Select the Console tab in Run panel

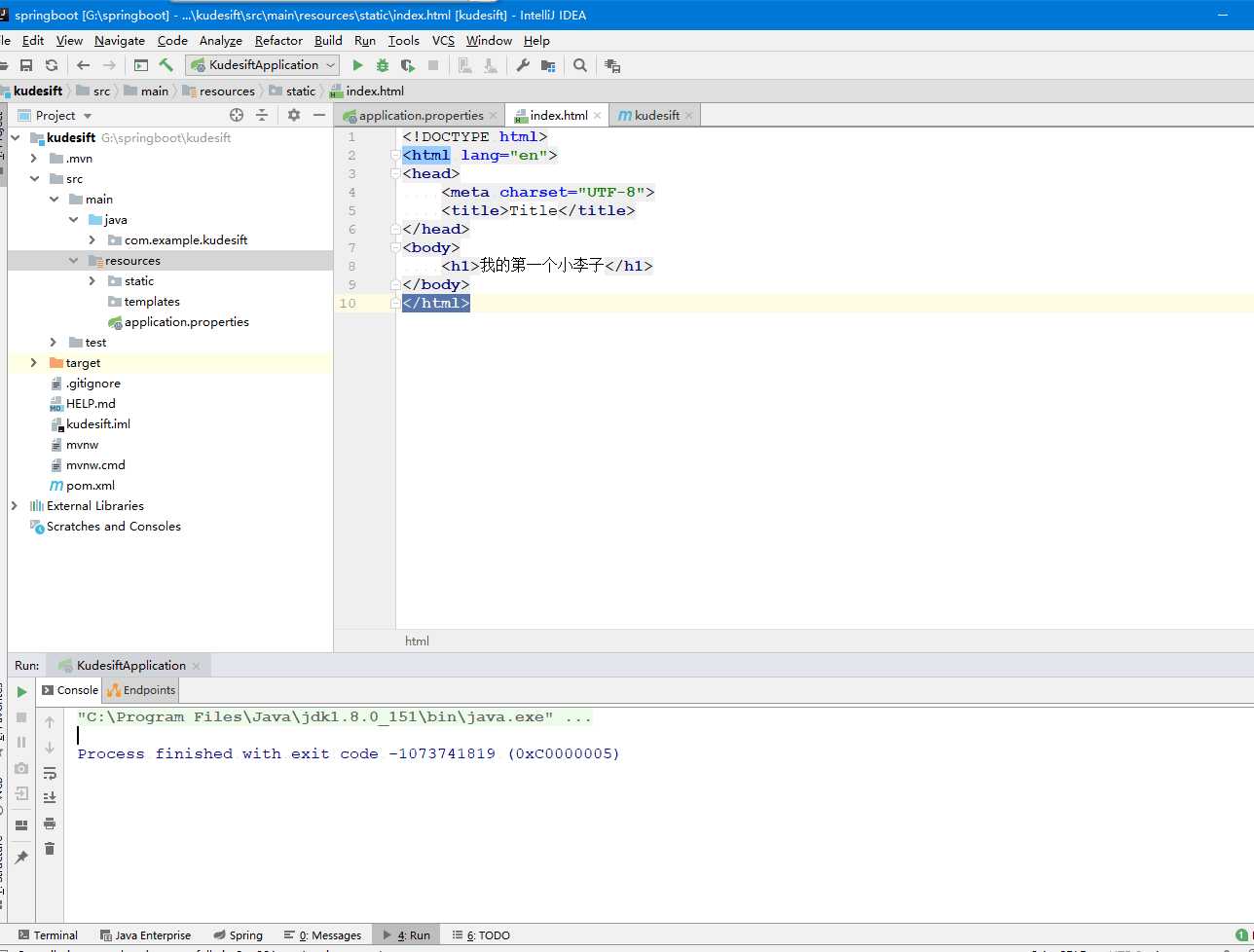tap(69, 690)
